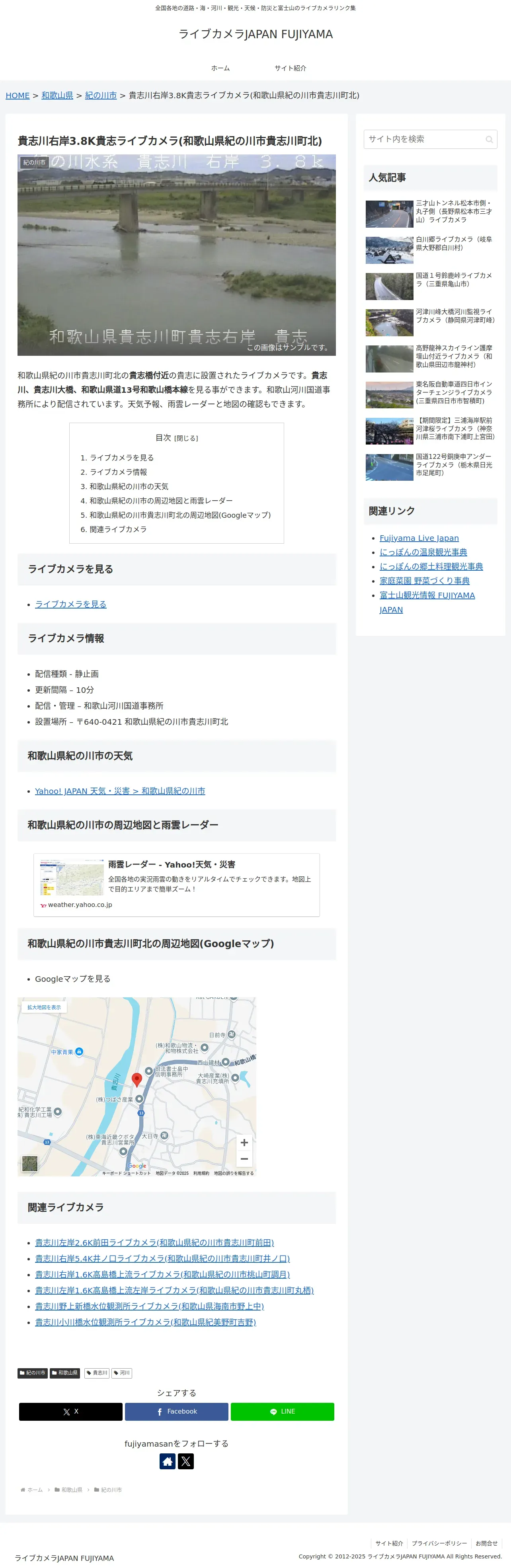
Task: Open 貴志川右岸5.4K井ノ口ライブカメラ link
Action: (x=162, y=1258)
